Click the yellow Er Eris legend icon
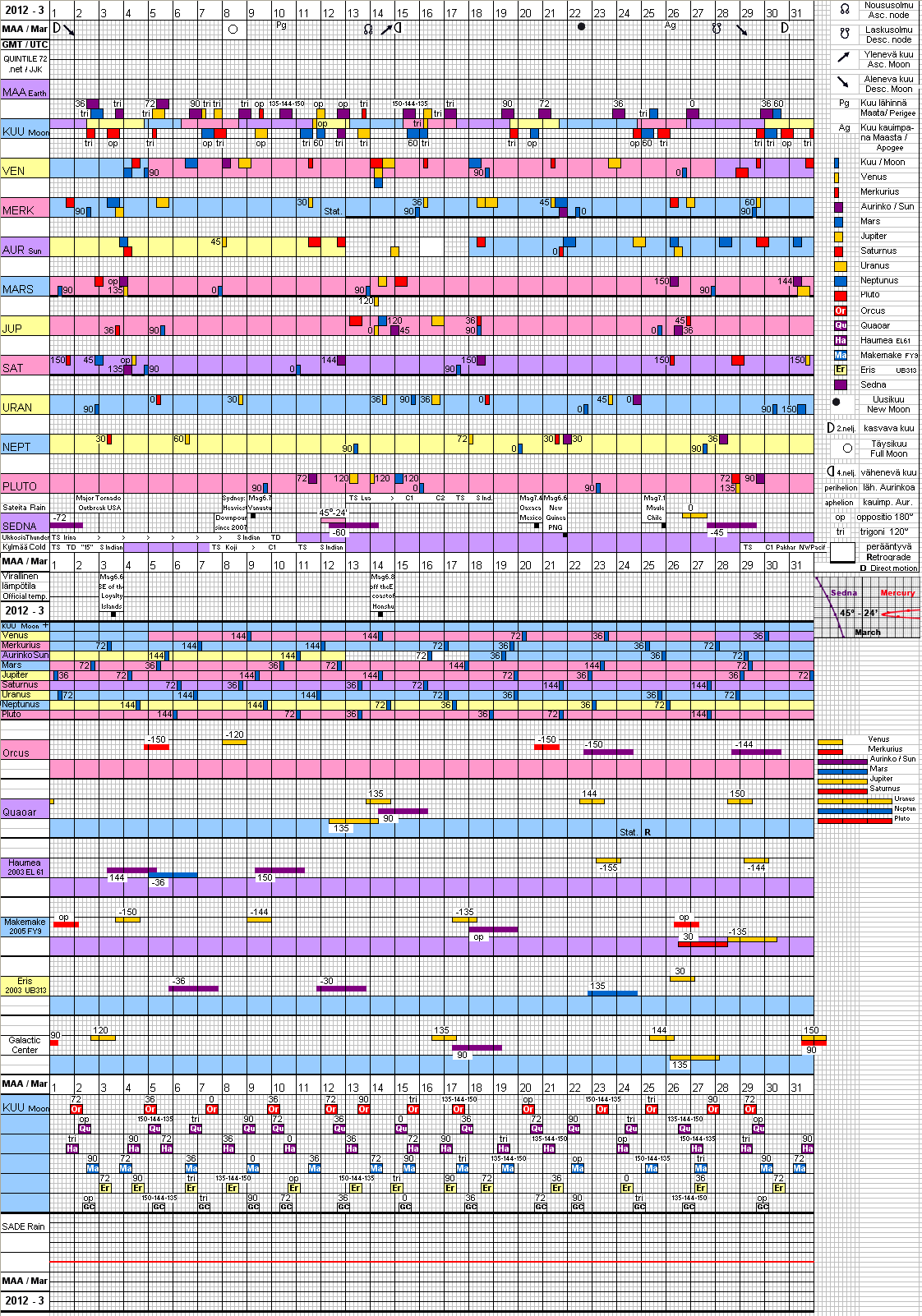922x1316 pixels. 840,370
